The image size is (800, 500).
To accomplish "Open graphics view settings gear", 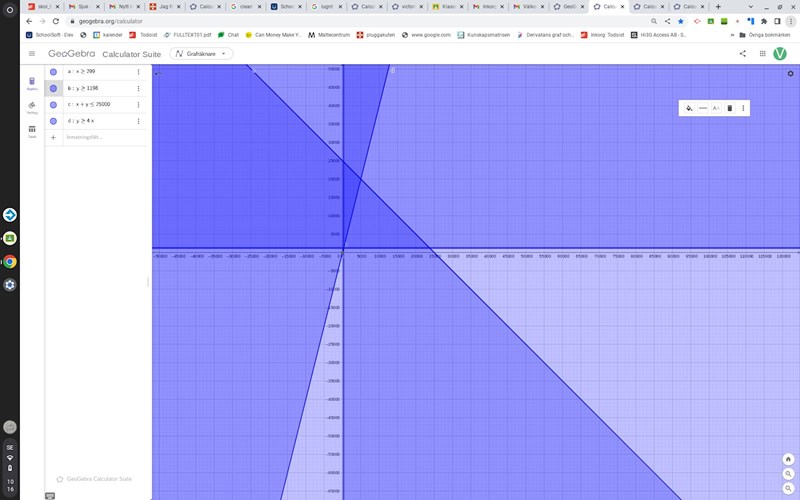I will coord(790,73).
